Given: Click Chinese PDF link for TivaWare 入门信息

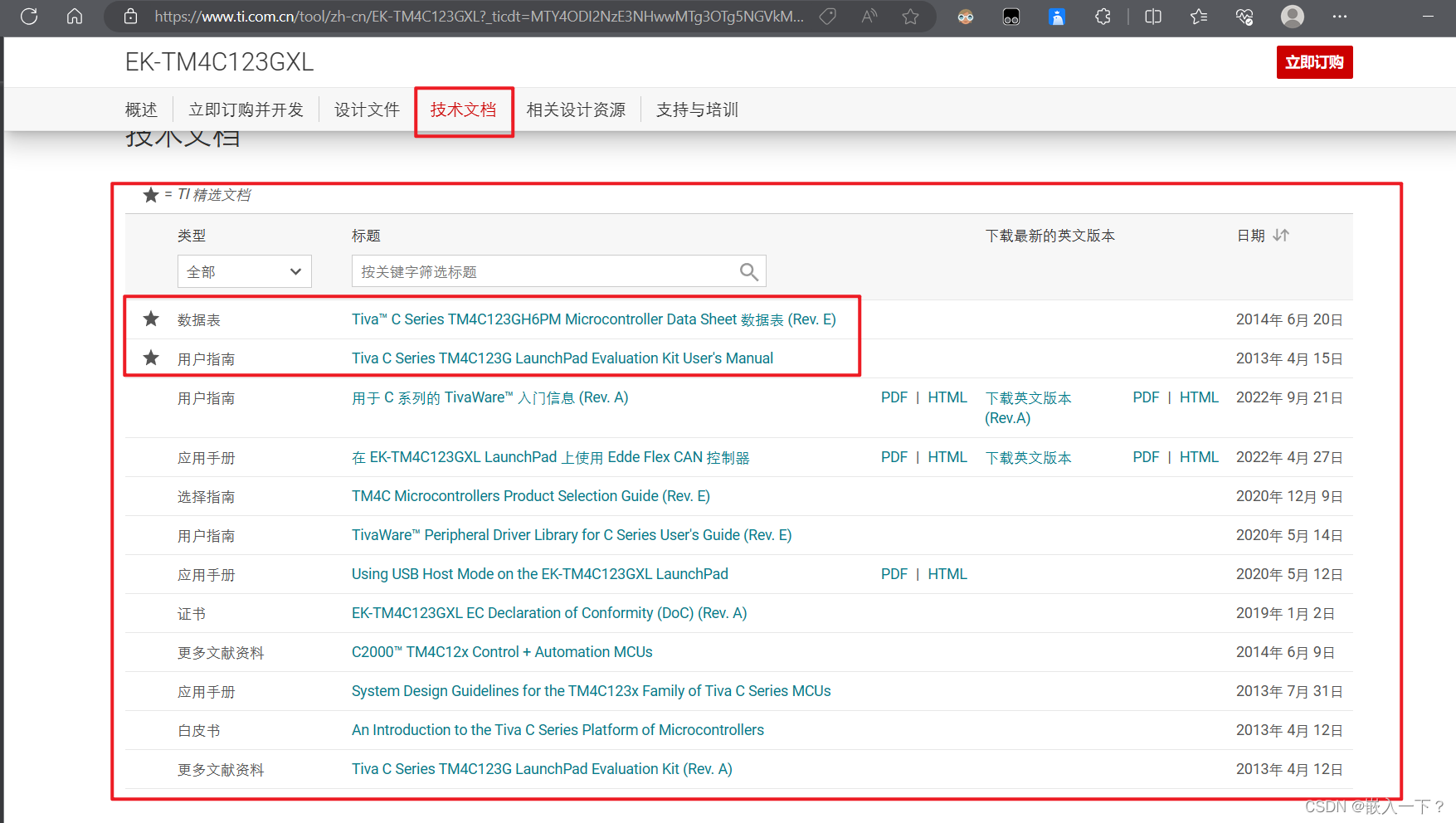Looking at the screenshot, I should (894, 397).
